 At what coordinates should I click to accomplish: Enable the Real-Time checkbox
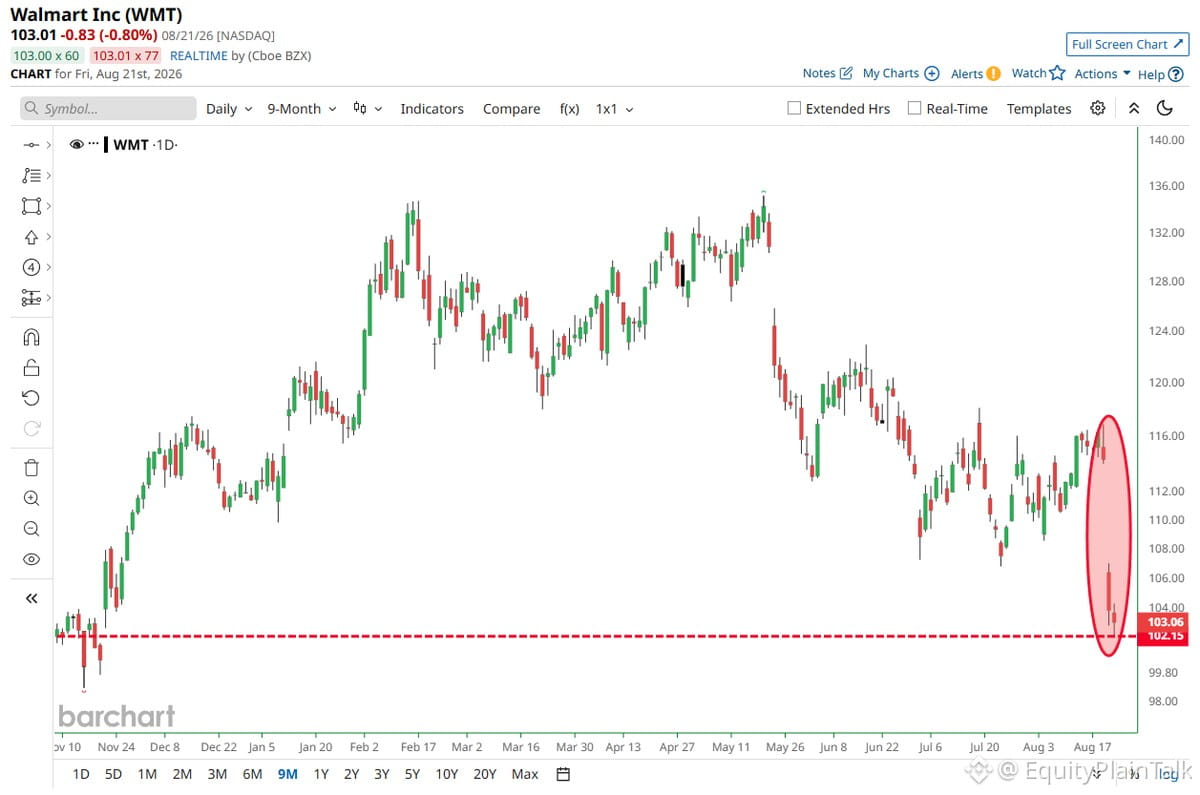[914, 108]
